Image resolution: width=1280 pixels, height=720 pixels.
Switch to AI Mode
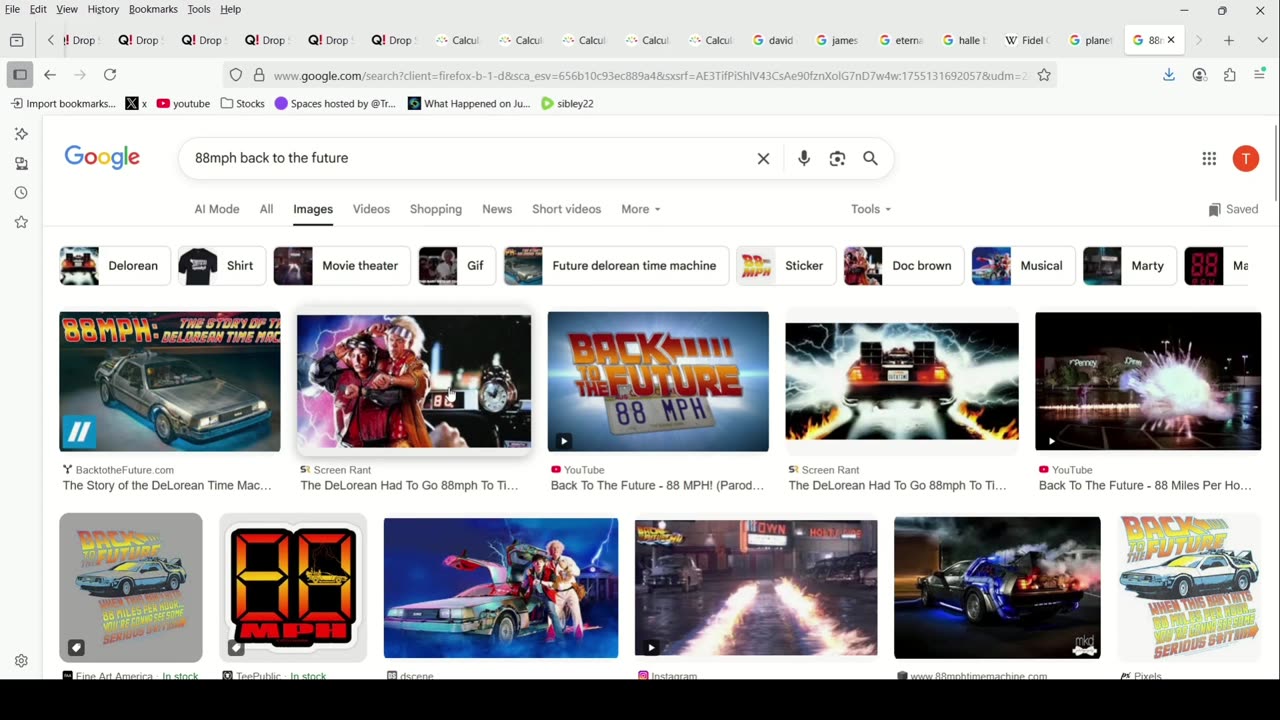pyautogui.click(x=217, y=209)
